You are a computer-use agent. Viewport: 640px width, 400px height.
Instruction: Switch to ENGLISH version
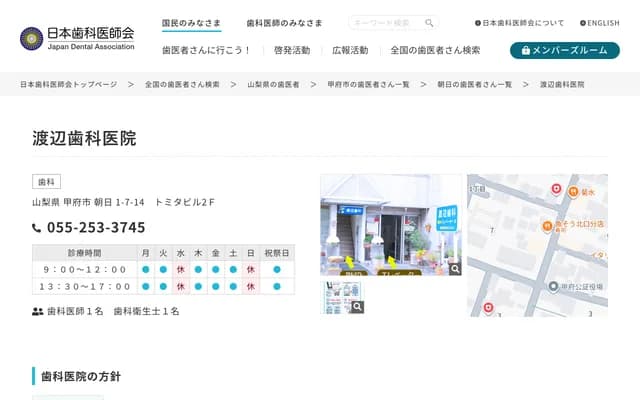600,23
